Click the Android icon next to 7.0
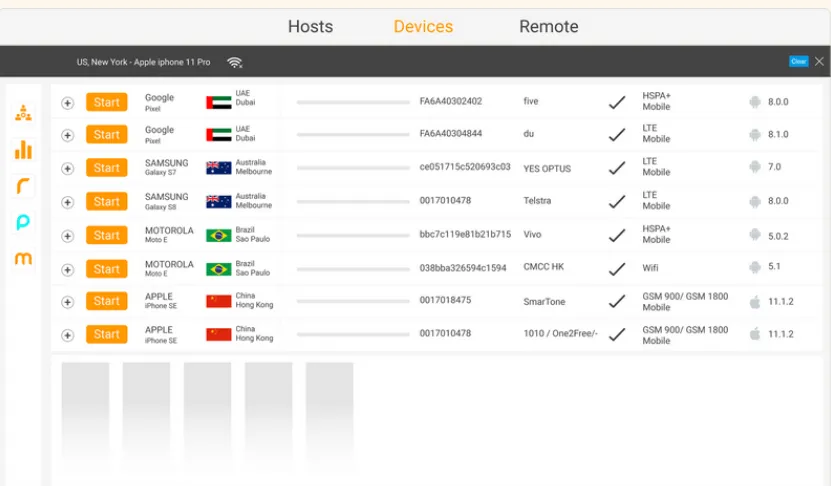Viewport: 831px width, 486px height. click(755, 167)
